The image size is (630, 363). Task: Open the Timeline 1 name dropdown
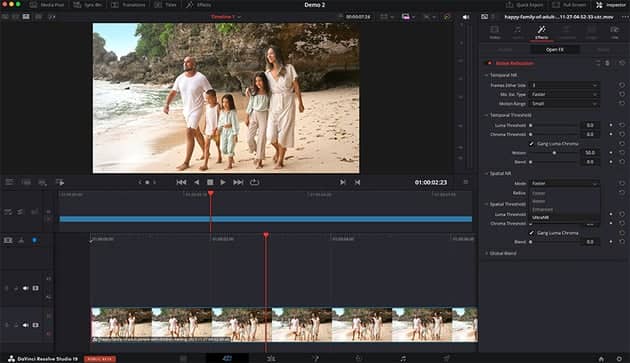[226, 17]
